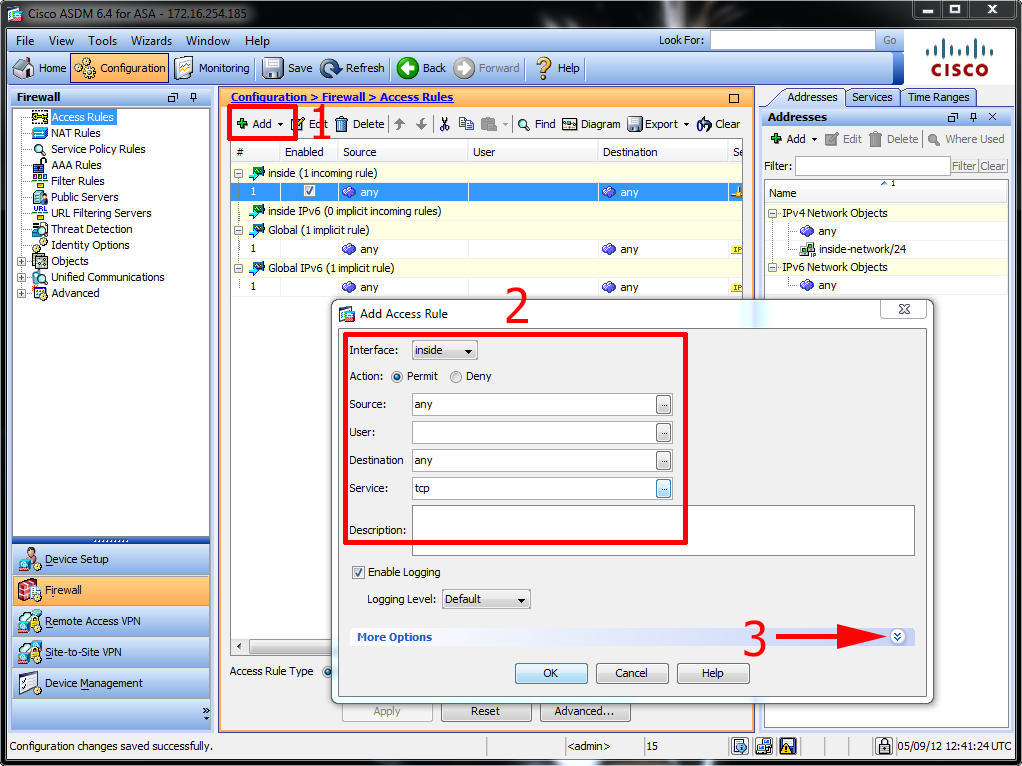
Task: Float the Addresses panel window
Action: point(952,117)
